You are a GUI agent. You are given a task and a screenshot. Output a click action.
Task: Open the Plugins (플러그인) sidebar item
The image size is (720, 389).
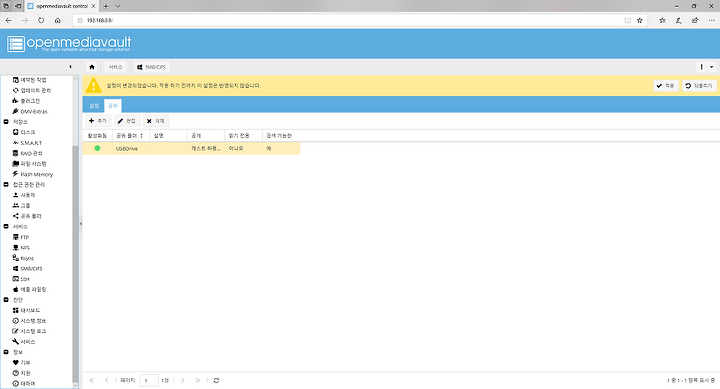tap(26, 101)
